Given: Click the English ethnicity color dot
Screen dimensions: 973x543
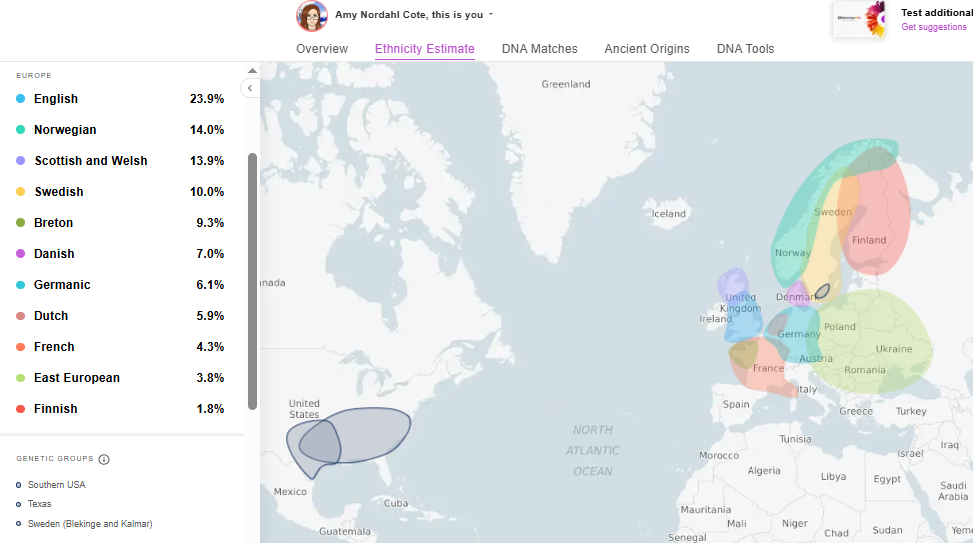Looking at the screenshot, I should (x=20, y=99).
